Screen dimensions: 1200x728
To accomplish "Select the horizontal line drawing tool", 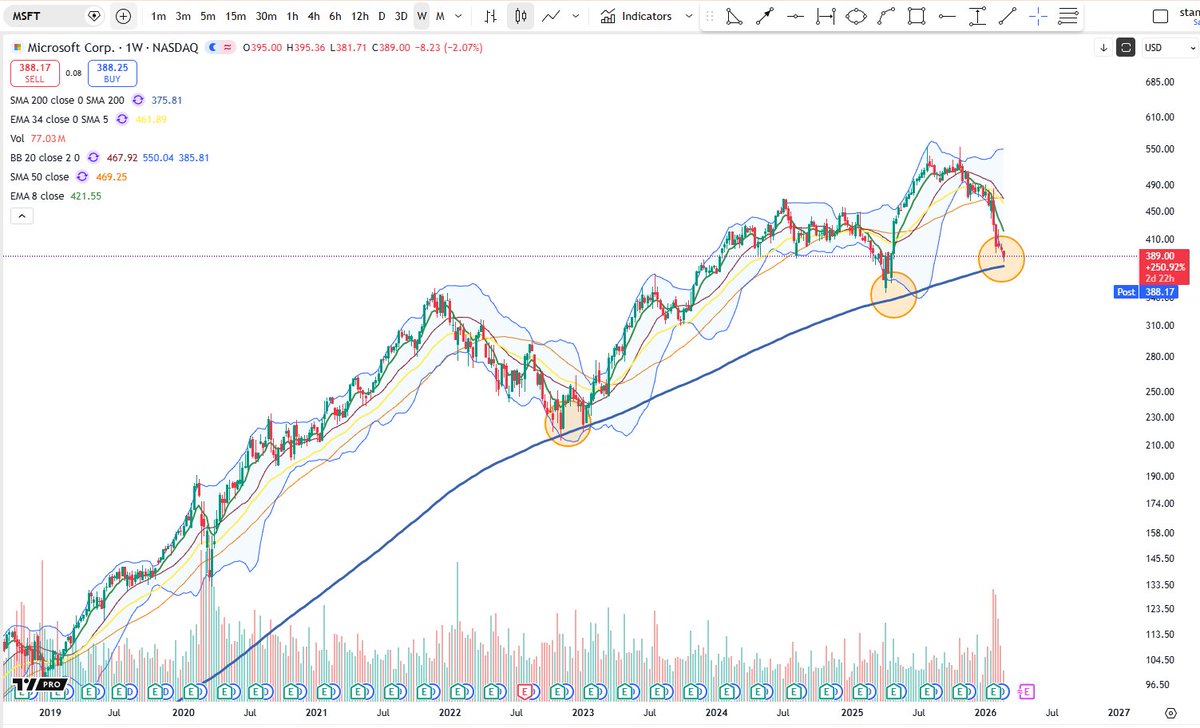I will [x=795, y=16].
